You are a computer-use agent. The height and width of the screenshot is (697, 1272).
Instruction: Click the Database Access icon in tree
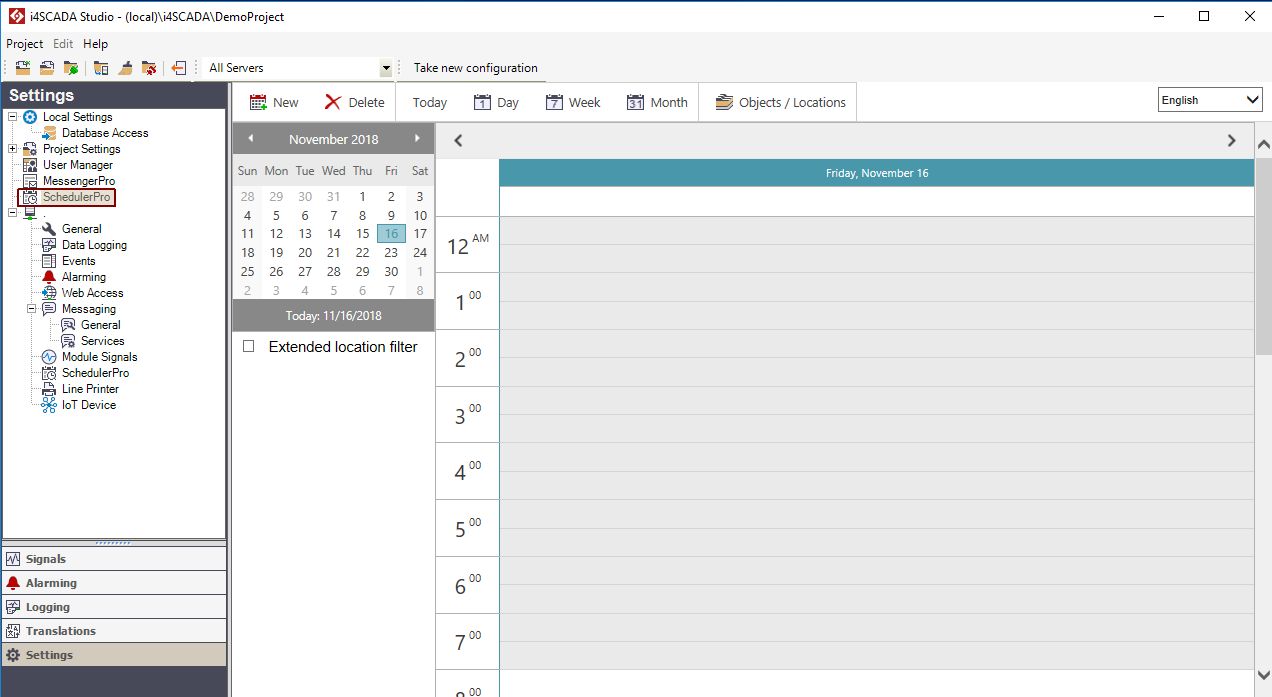click(x=49, y=133)
